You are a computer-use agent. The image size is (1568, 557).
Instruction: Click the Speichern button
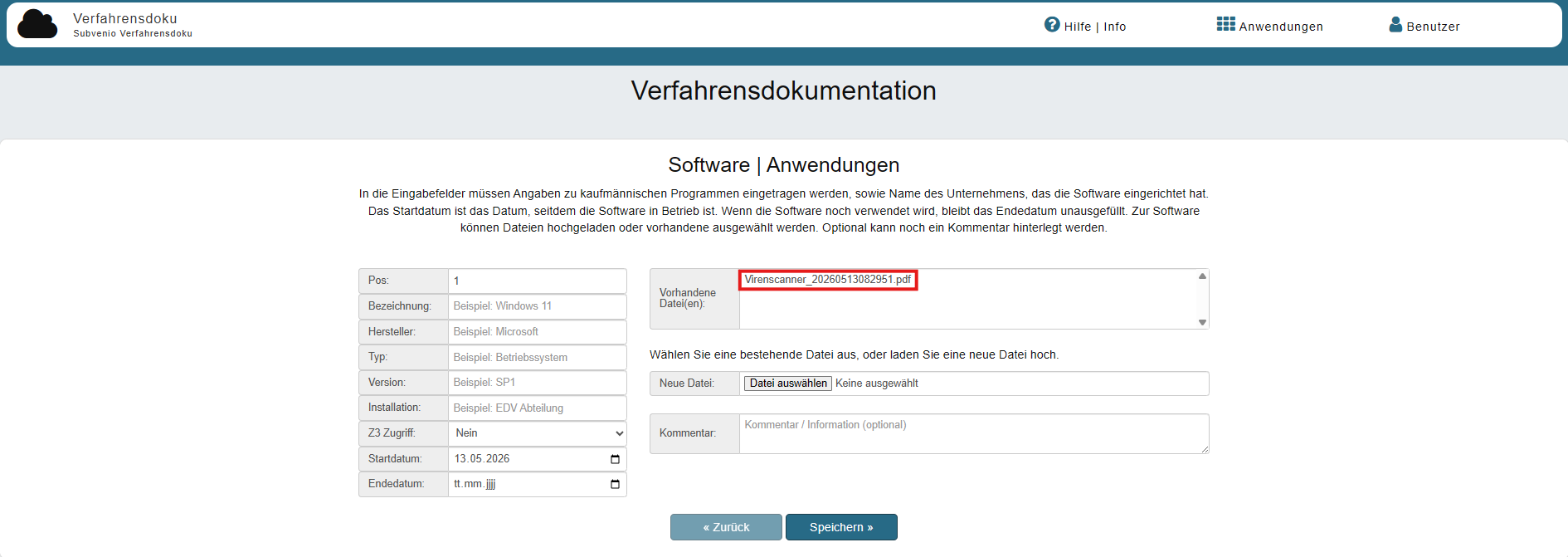[x=841, y=527]
